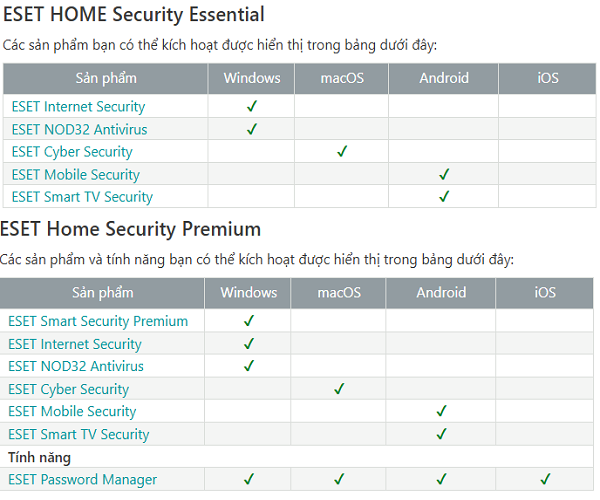Click macOS checkmark in ESET Password Manager row
This screenshot has height=500, width=600.
[339, 479]
